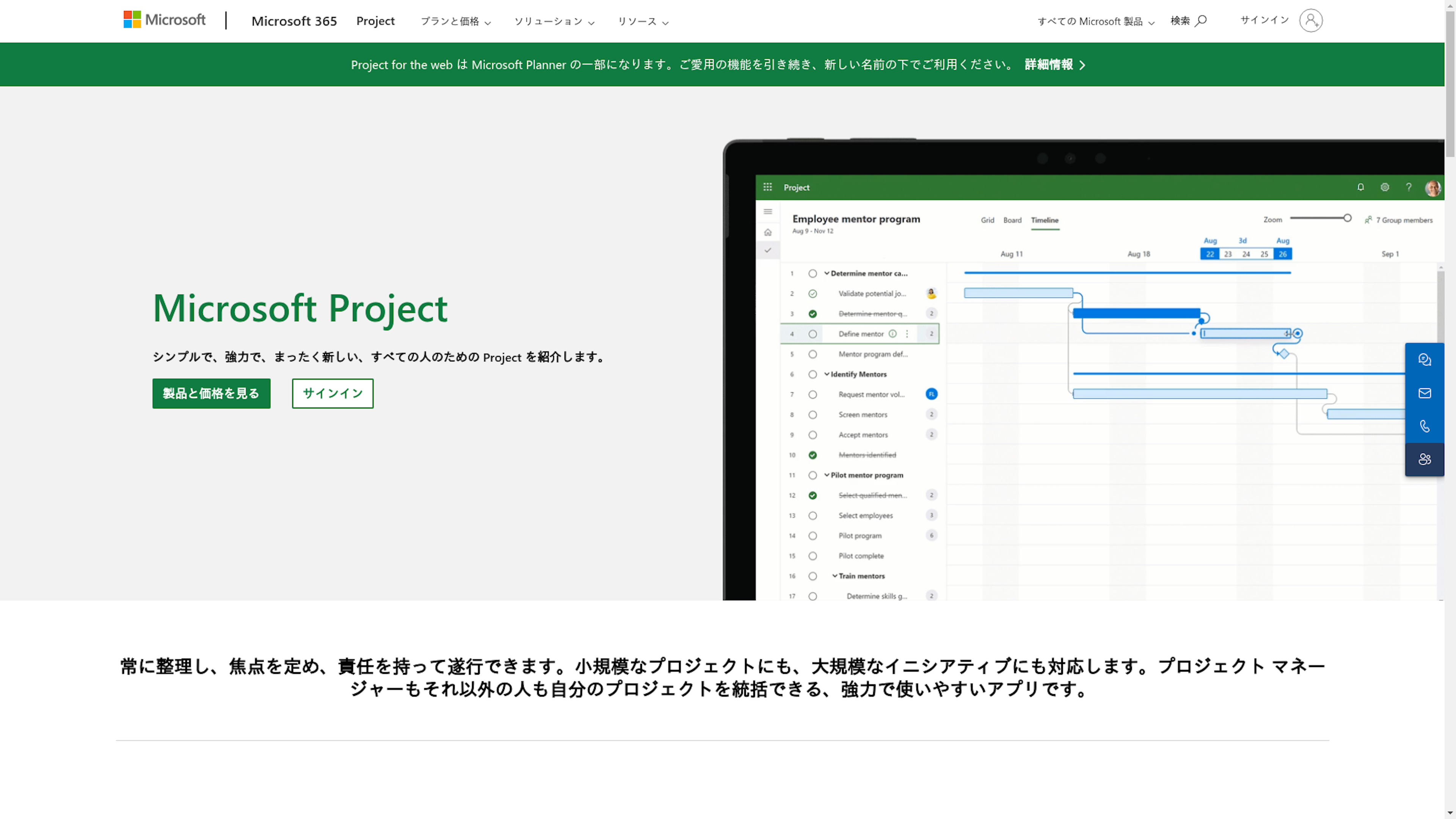The width and height of the screenshot is (1456, 819).
Task: Mark Mentor program def task complete
Action: click(812, 355)
